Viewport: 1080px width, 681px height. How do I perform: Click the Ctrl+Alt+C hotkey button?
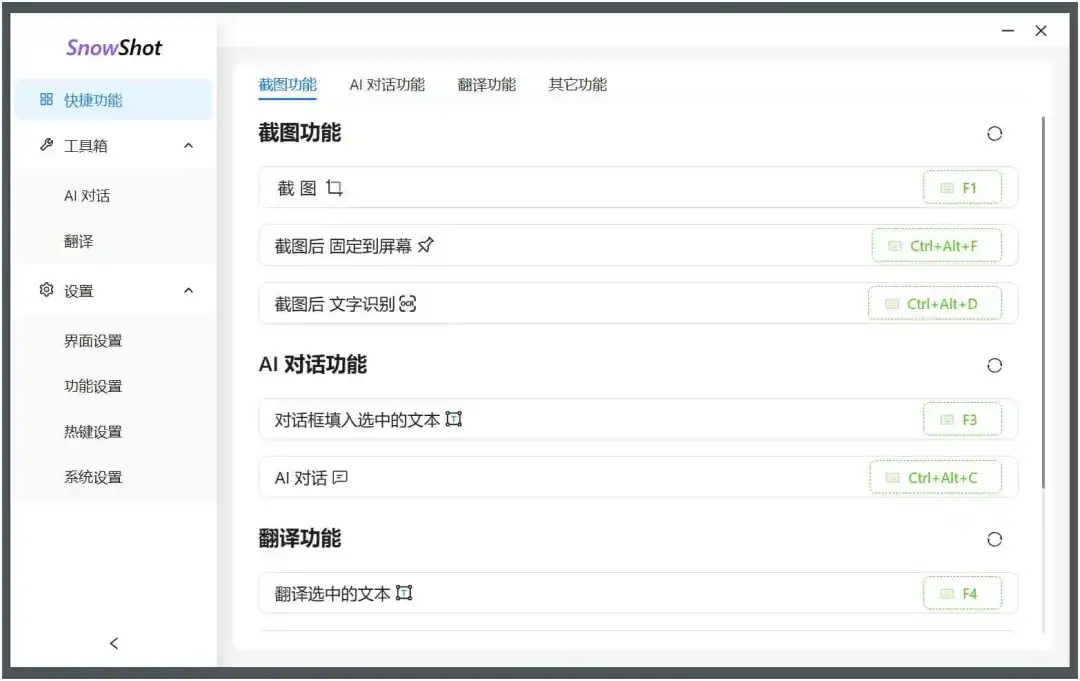click(x=937, y=477)
